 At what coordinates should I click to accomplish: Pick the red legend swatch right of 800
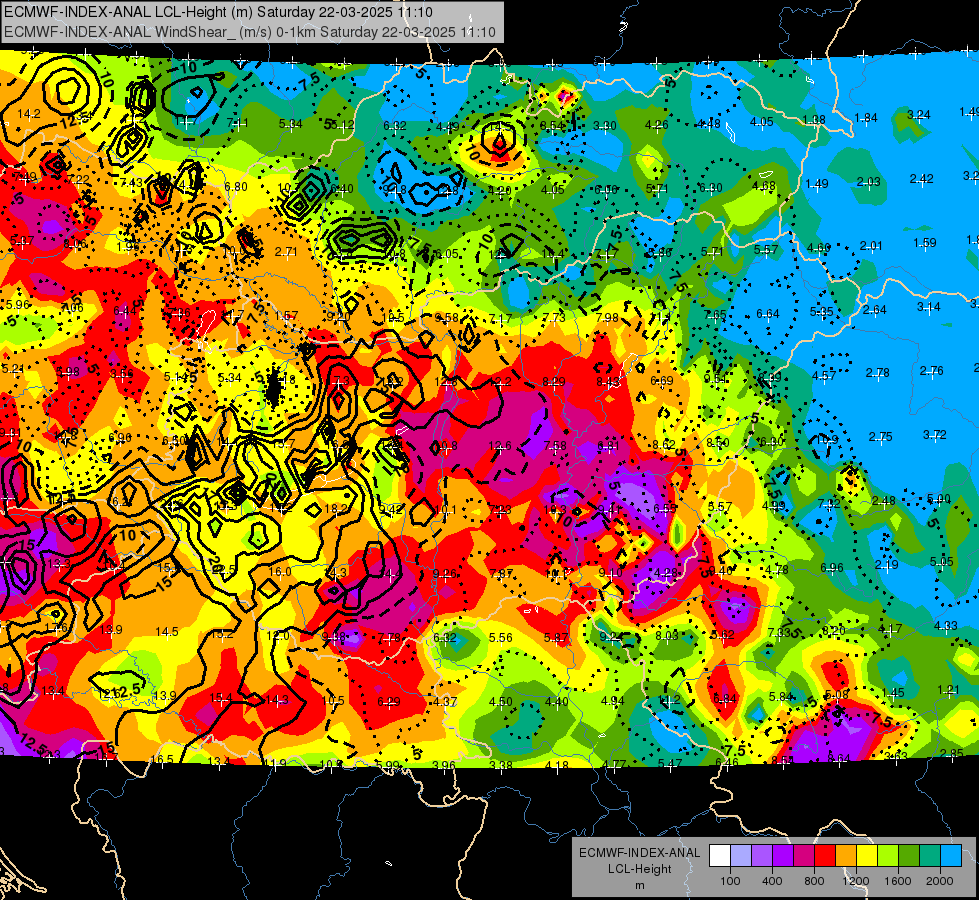tap(825, 855)
